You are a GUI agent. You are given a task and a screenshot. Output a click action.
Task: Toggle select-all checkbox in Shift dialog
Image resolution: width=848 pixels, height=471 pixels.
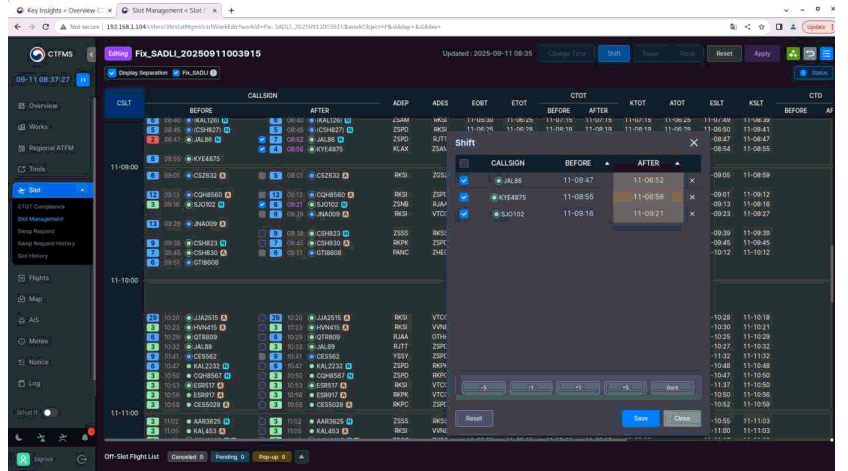click(x=464, y=163)
